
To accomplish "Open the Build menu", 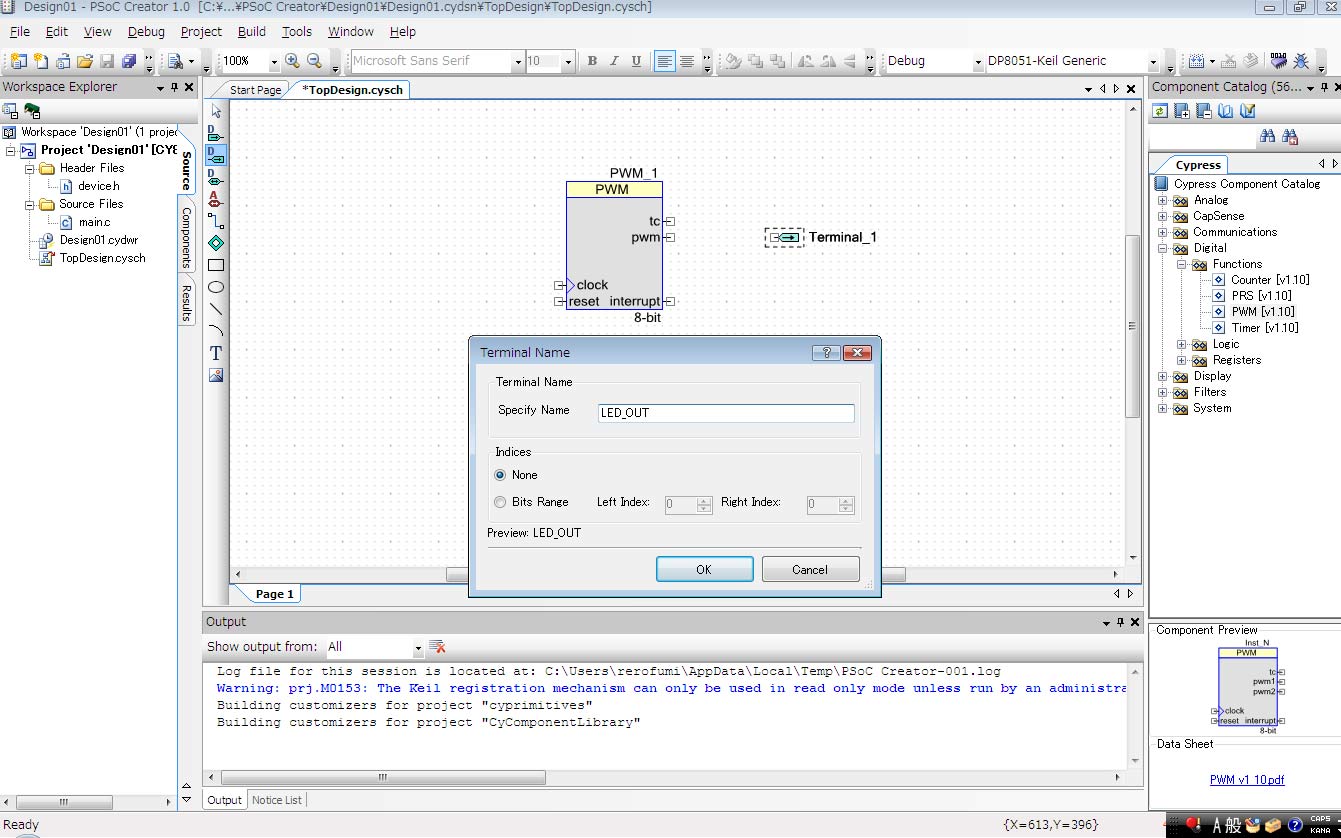I will tap(252, 32).
